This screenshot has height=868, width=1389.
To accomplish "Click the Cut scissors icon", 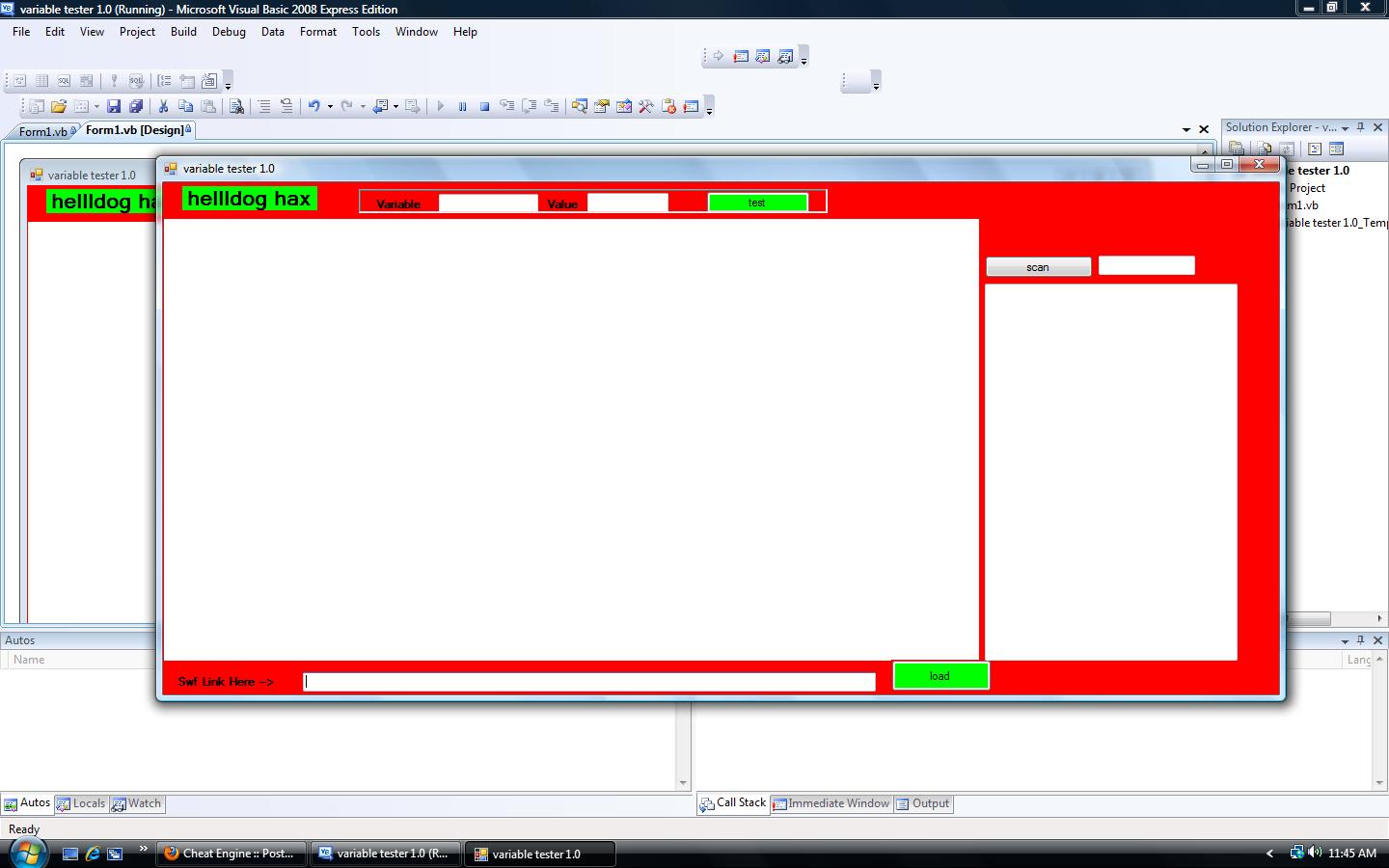I will tap(164, 106).
